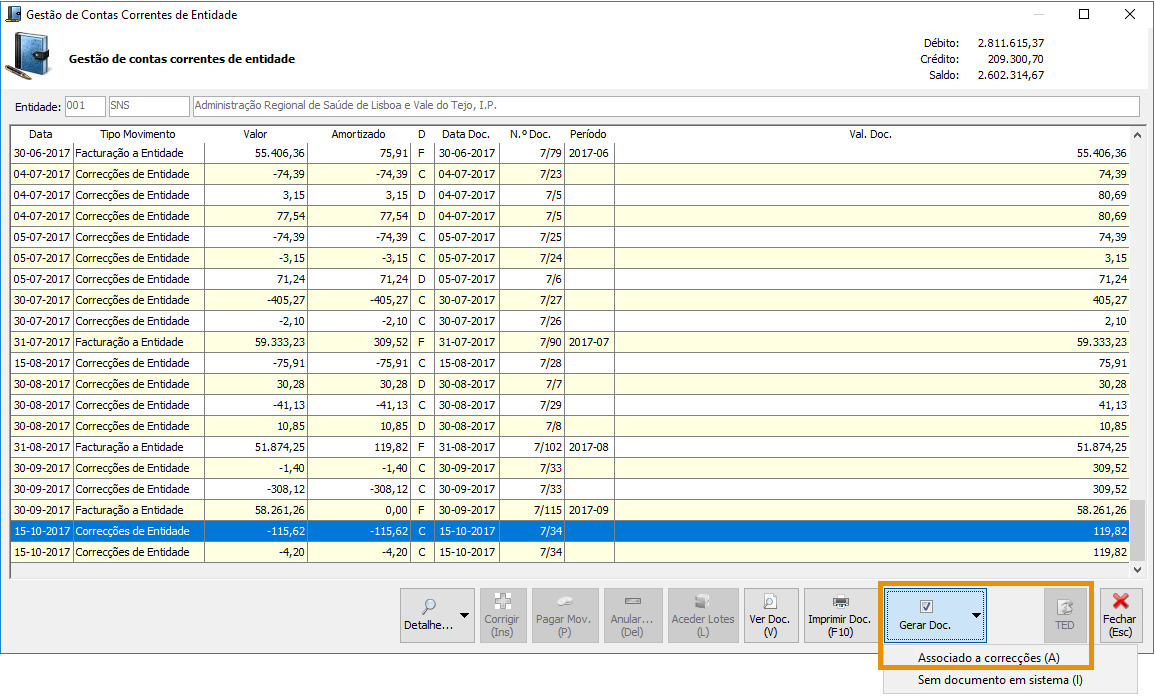Click the Entidade code field showing 001
The height and width of the screenshot is (699, 1155).
84,107
